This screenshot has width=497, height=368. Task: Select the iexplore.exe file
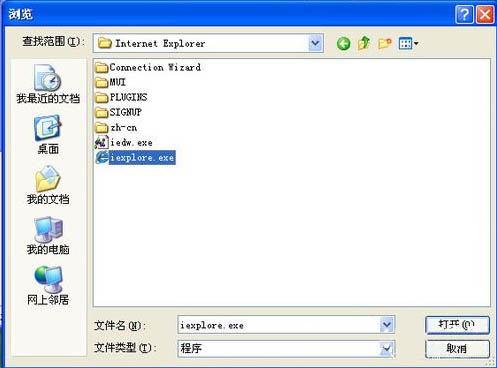[135, 158]
